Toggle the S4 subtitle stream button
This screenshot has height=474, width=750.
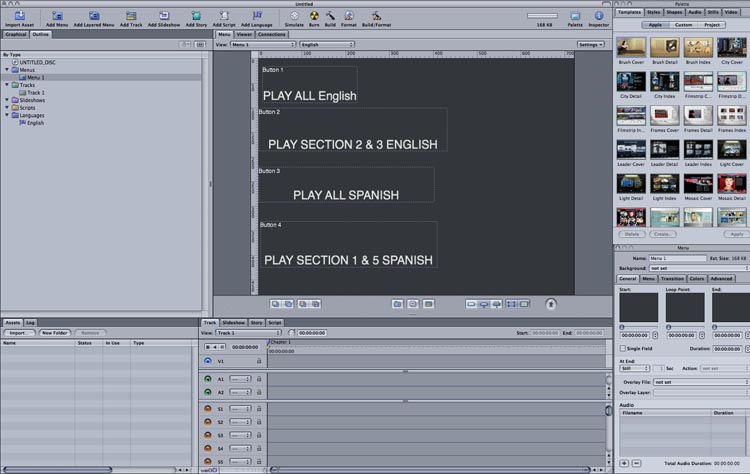coord(208,449)
